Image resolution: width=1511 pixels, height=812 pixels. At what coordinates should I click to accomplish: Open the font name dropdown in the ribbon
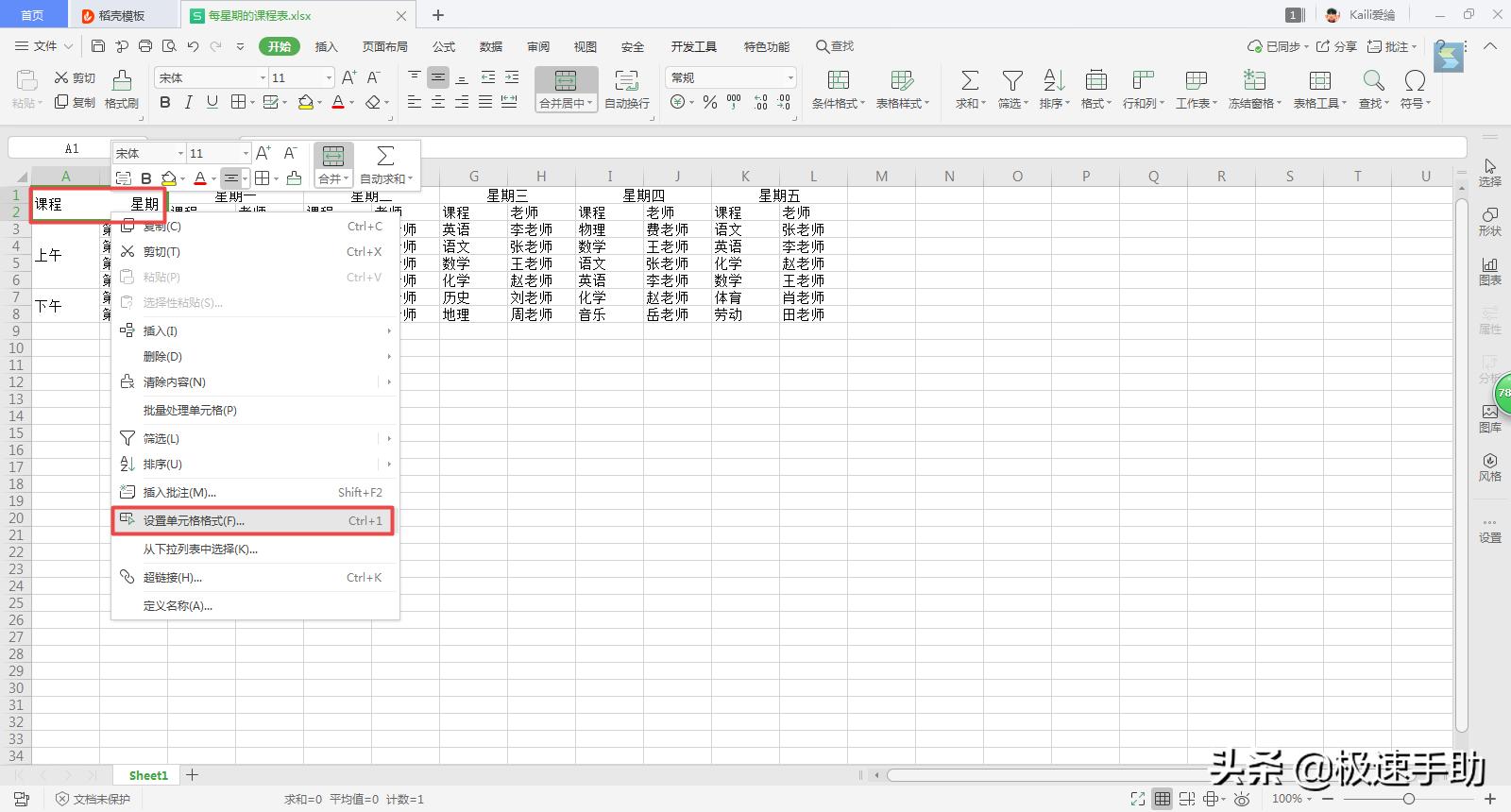coord(263,77)
